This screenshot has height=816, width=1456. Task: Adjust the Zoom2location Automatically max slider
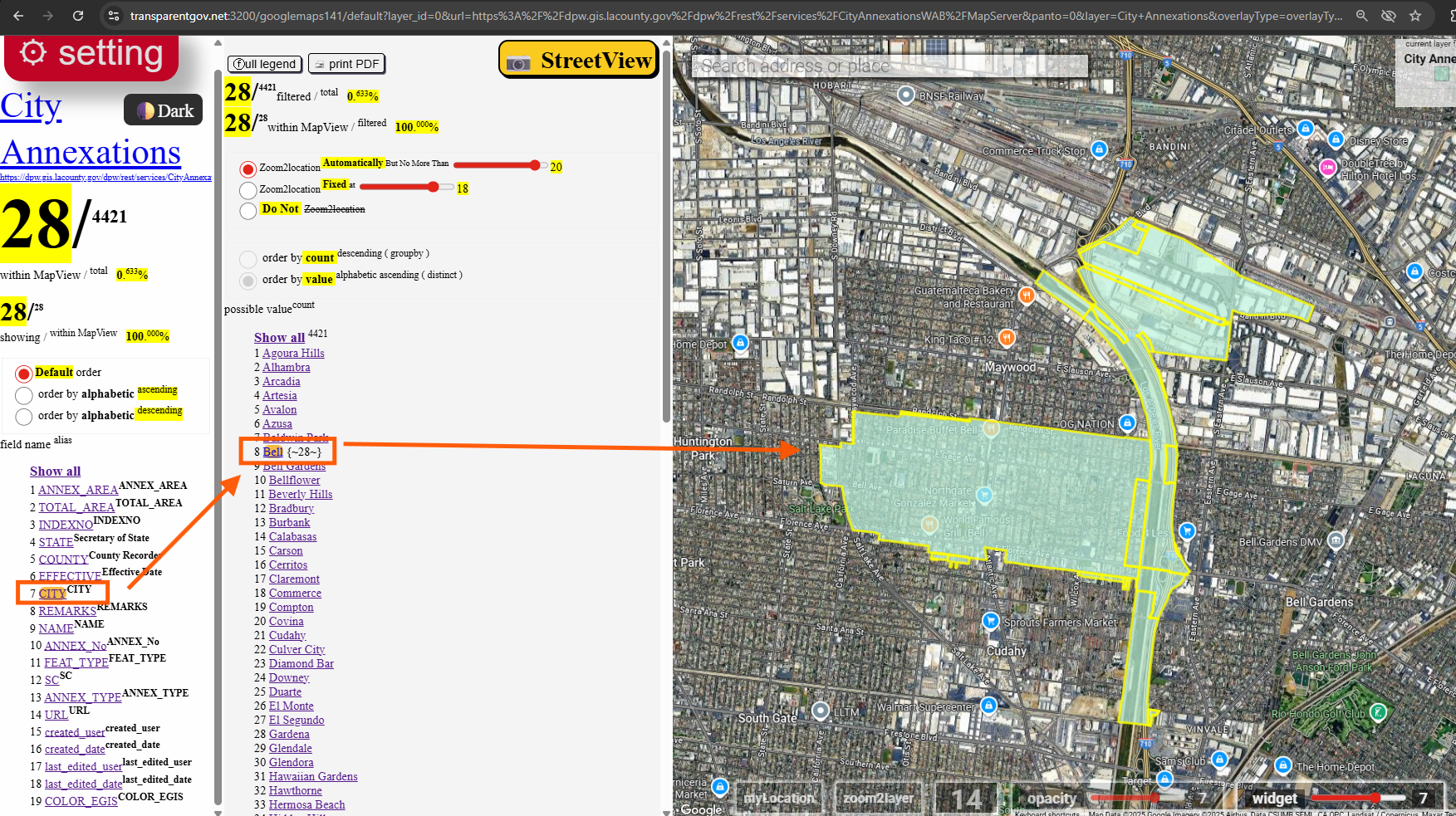(x=534, y=165)
